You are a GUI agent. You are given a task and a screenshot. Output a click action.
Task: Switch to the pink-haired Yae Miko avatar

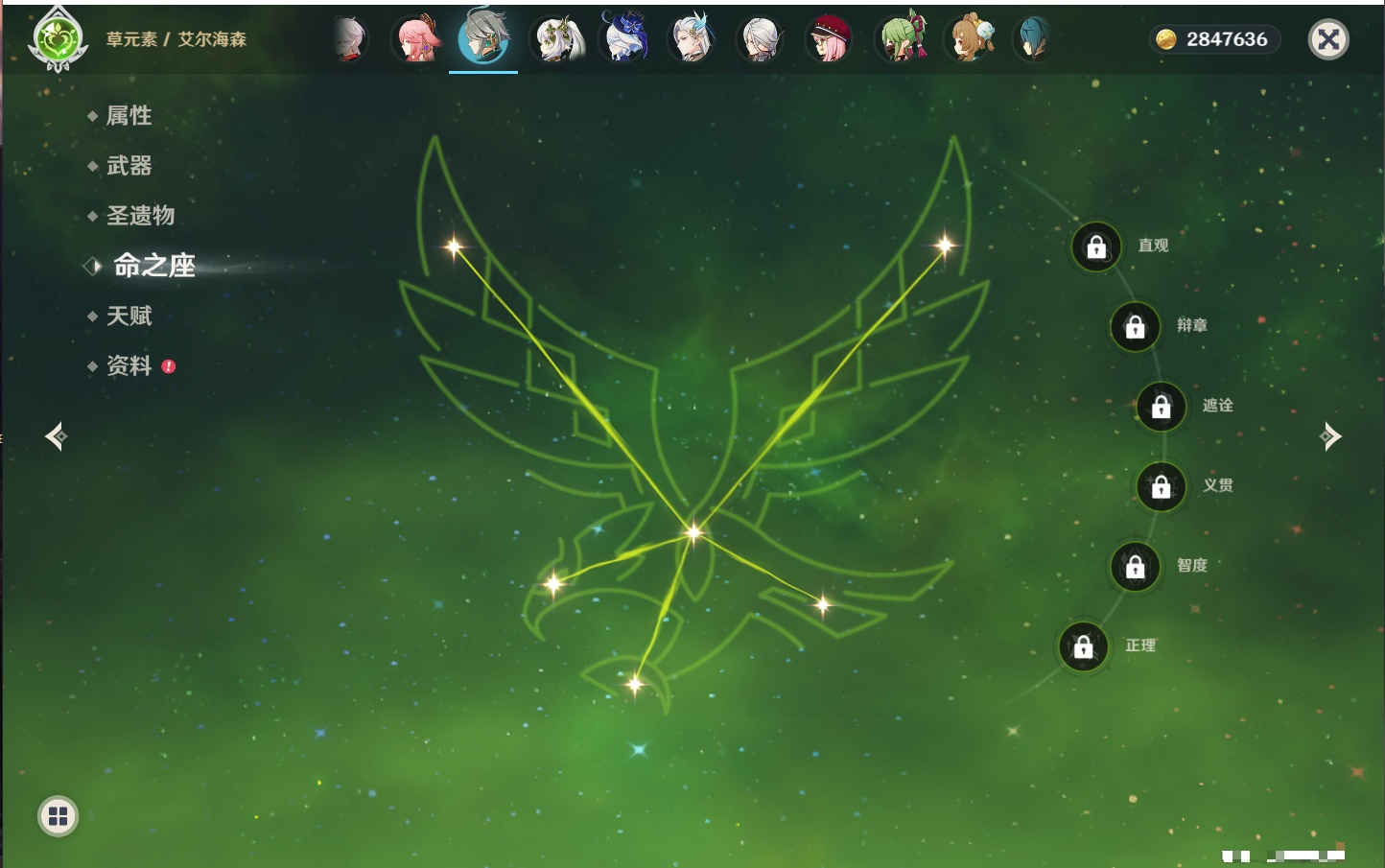pos(417,39)
